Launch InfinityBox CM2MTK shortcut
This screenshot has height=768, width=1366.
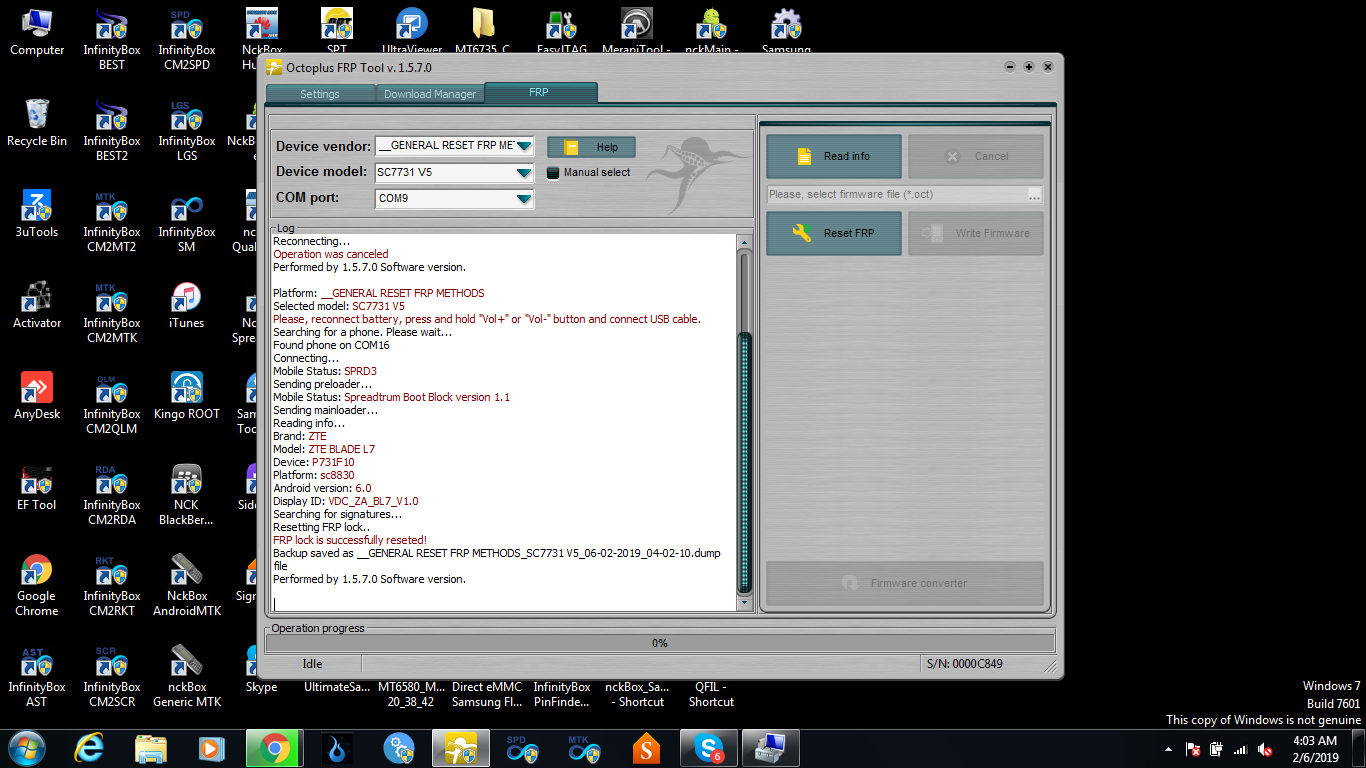(112, 312)
